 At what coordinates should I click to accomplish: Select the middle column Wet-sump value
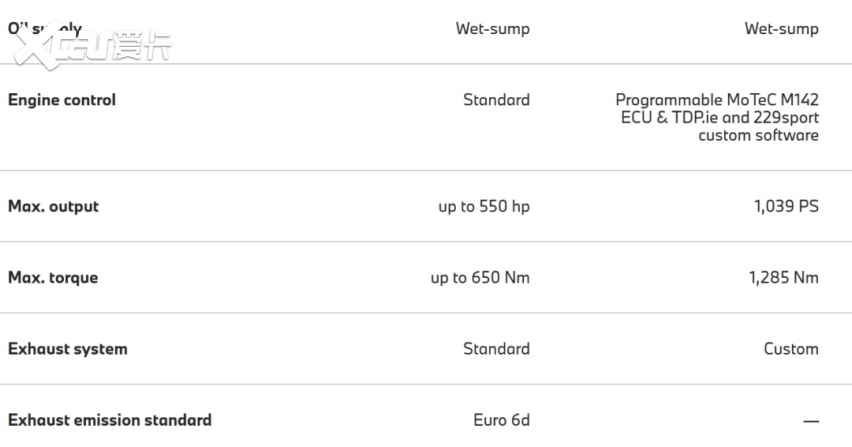coord(492,29)
